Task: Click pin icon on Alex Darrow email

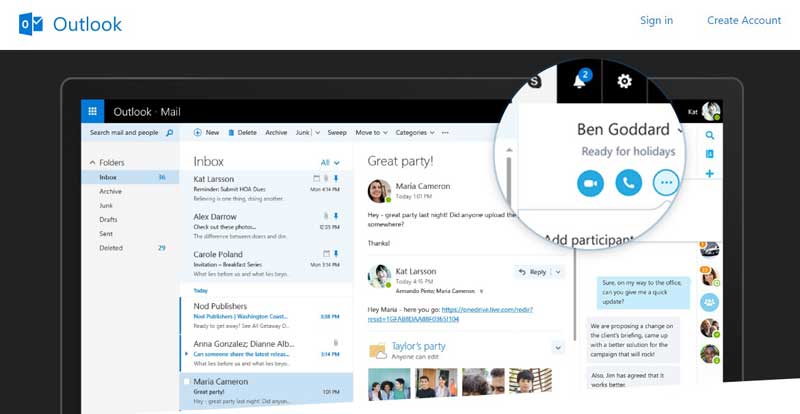Action: [x=336, y=216]
